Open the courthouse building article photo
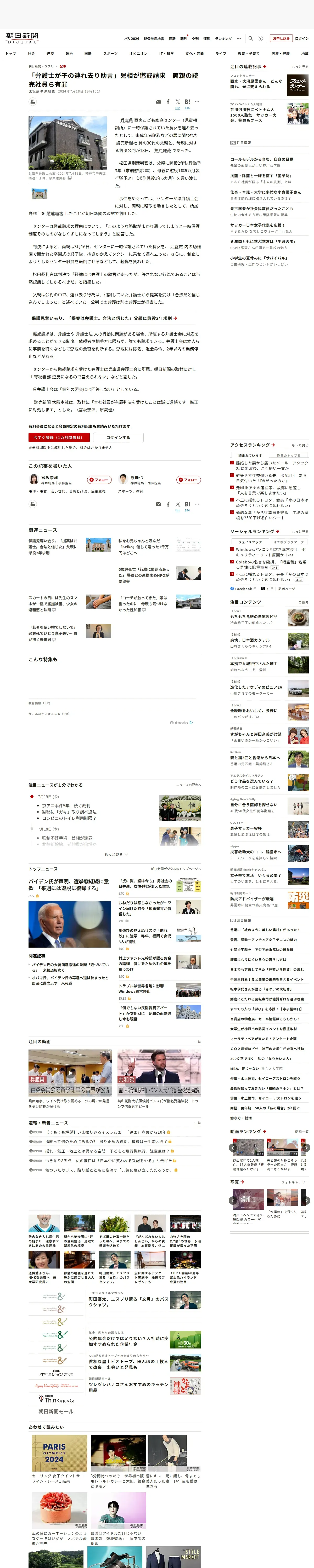The image size is (314, 1568). [x=68, y=142]
